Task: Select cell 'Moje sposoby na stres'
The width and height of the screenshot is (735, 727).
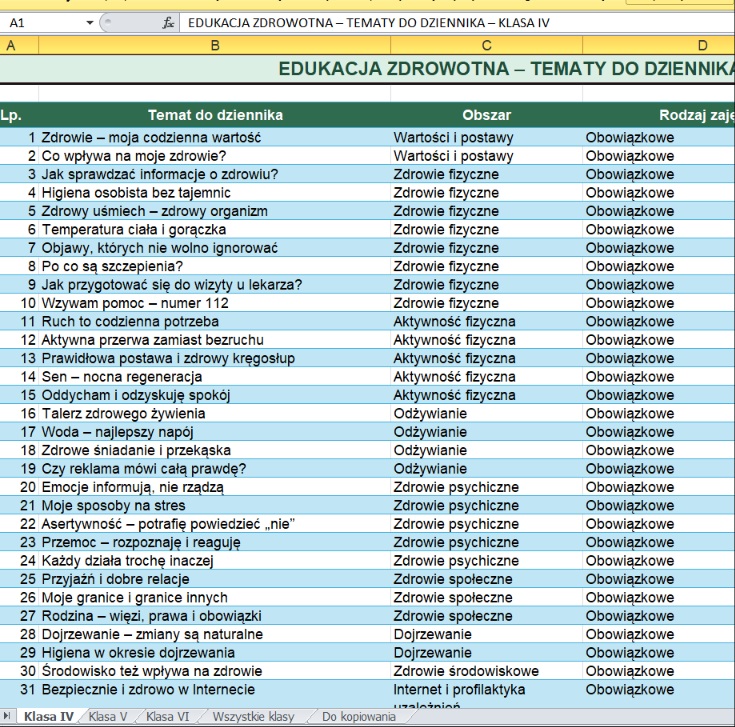Action: tap(215, 505)
